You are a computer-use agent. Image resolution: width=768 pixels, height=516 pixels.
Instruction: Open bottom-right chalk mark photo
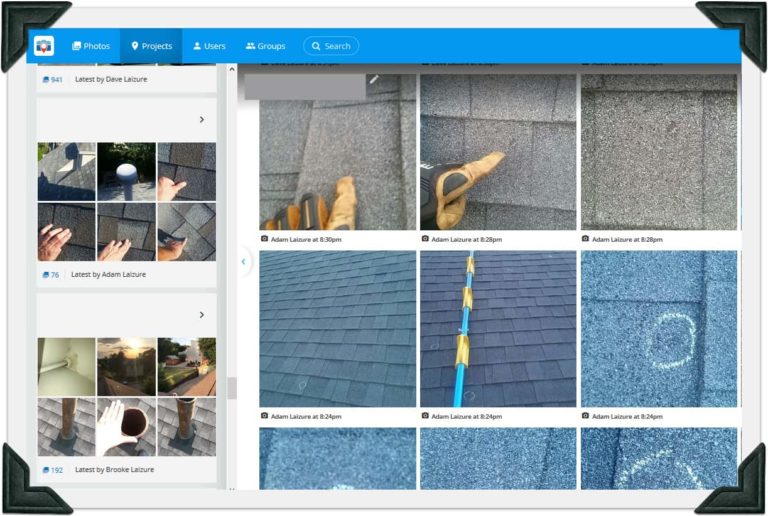click(659, 458)
